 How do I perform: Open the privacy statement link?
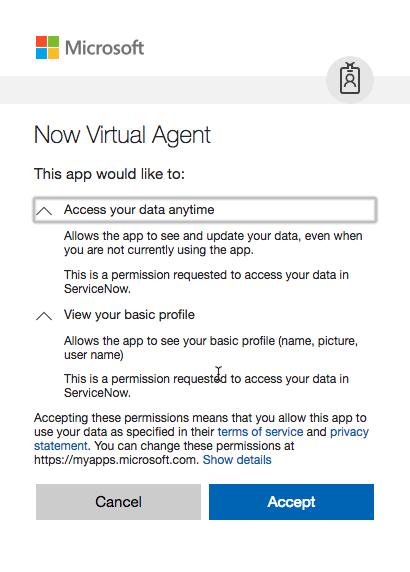click(349, 432)
